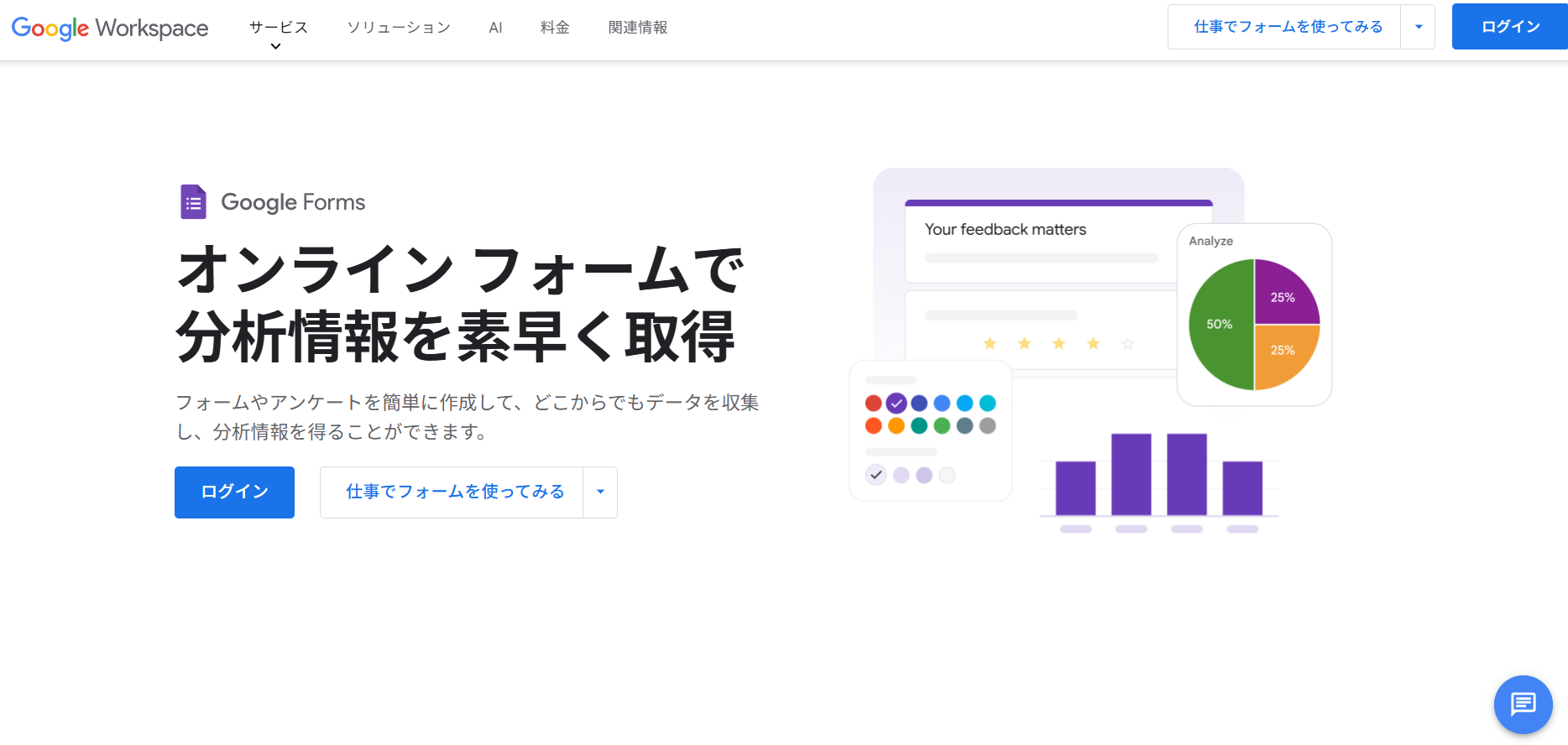Open the 関連情報 menu item
1568x745 pixels.
click(x=638, y=28)
